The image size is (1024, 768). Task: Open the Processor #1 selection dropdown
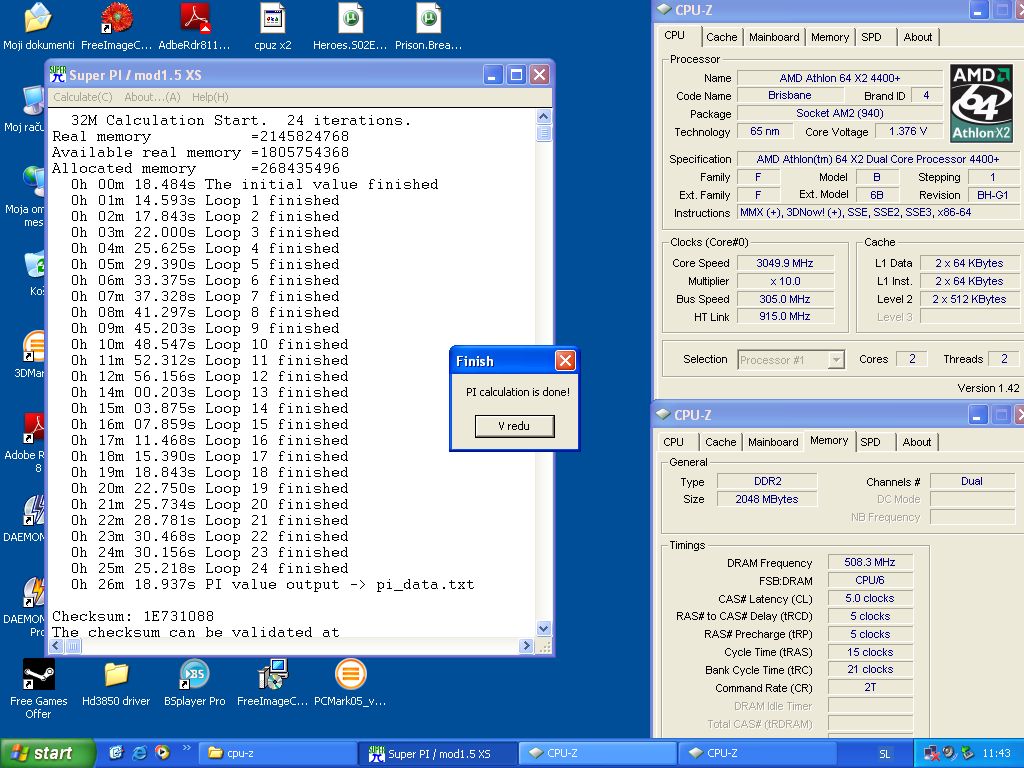coord(792,360)
